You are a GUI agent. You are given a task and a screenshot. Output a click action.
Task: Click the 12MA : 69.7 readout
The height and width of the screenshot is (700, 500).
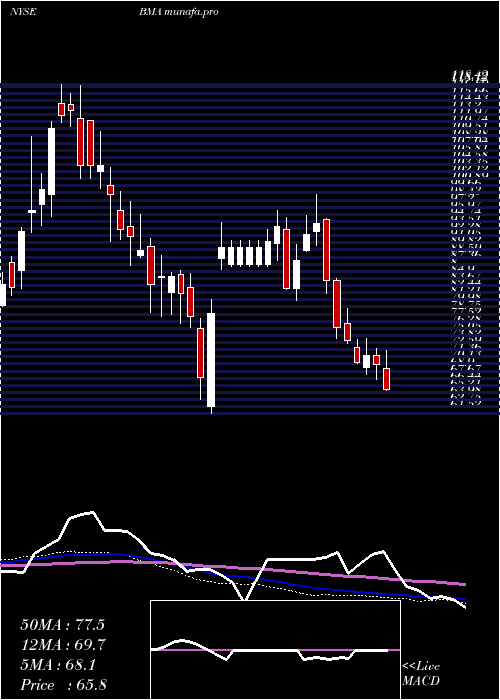click(62, 645)
